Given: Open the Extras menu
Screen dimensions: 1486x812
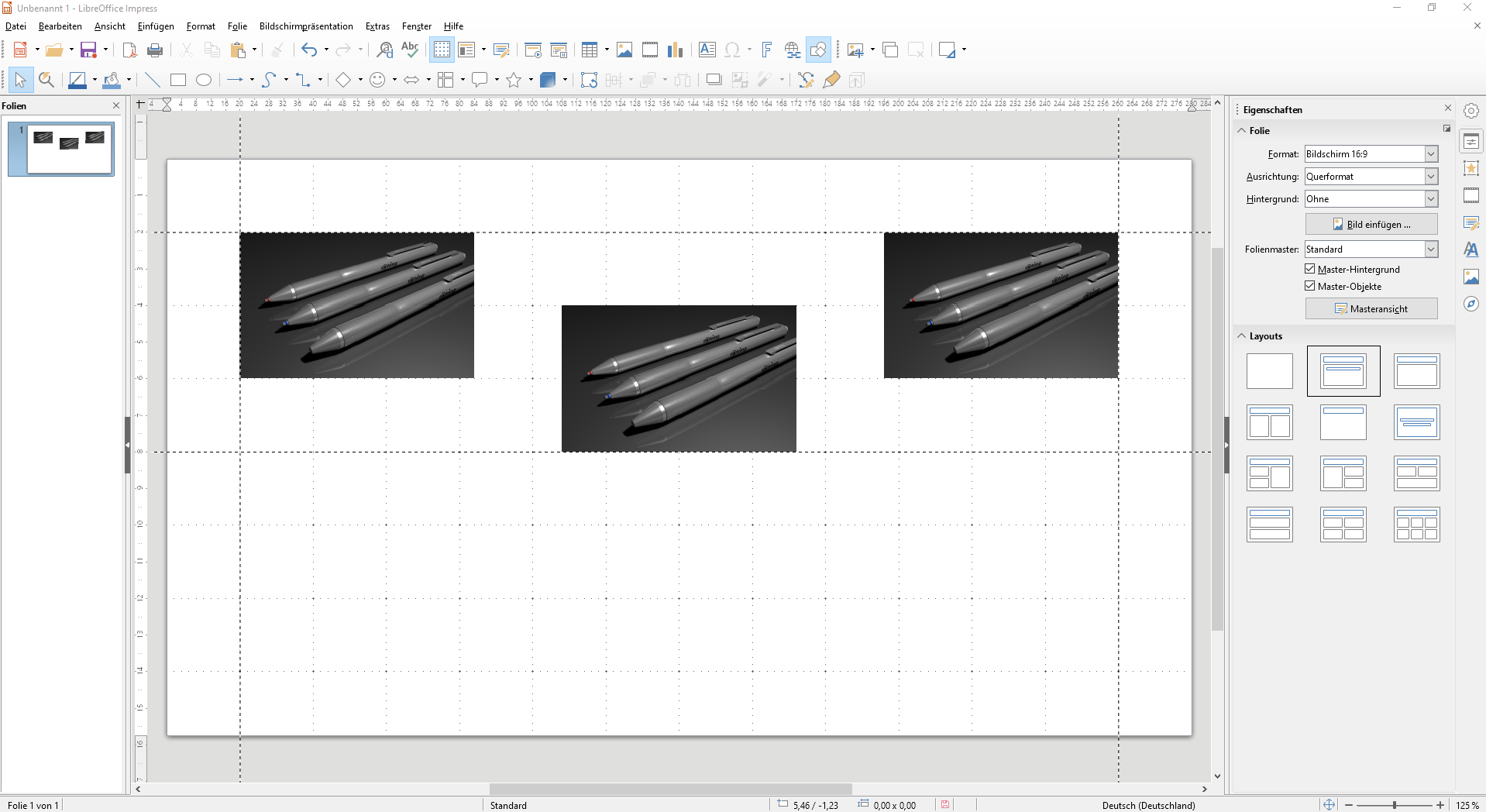Looking at the screenshot, I should 377,26.
